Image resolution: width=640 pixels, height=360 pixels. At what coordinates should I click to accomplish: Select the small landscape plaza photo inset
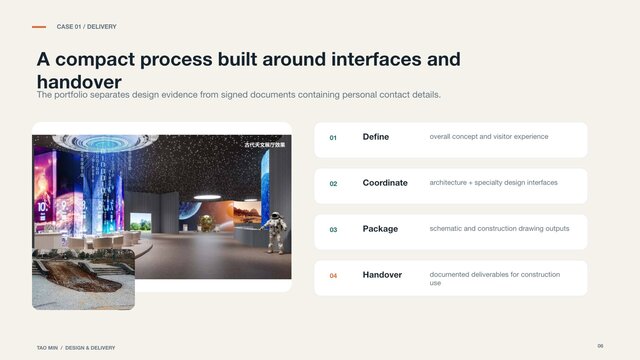coord(84,280)
